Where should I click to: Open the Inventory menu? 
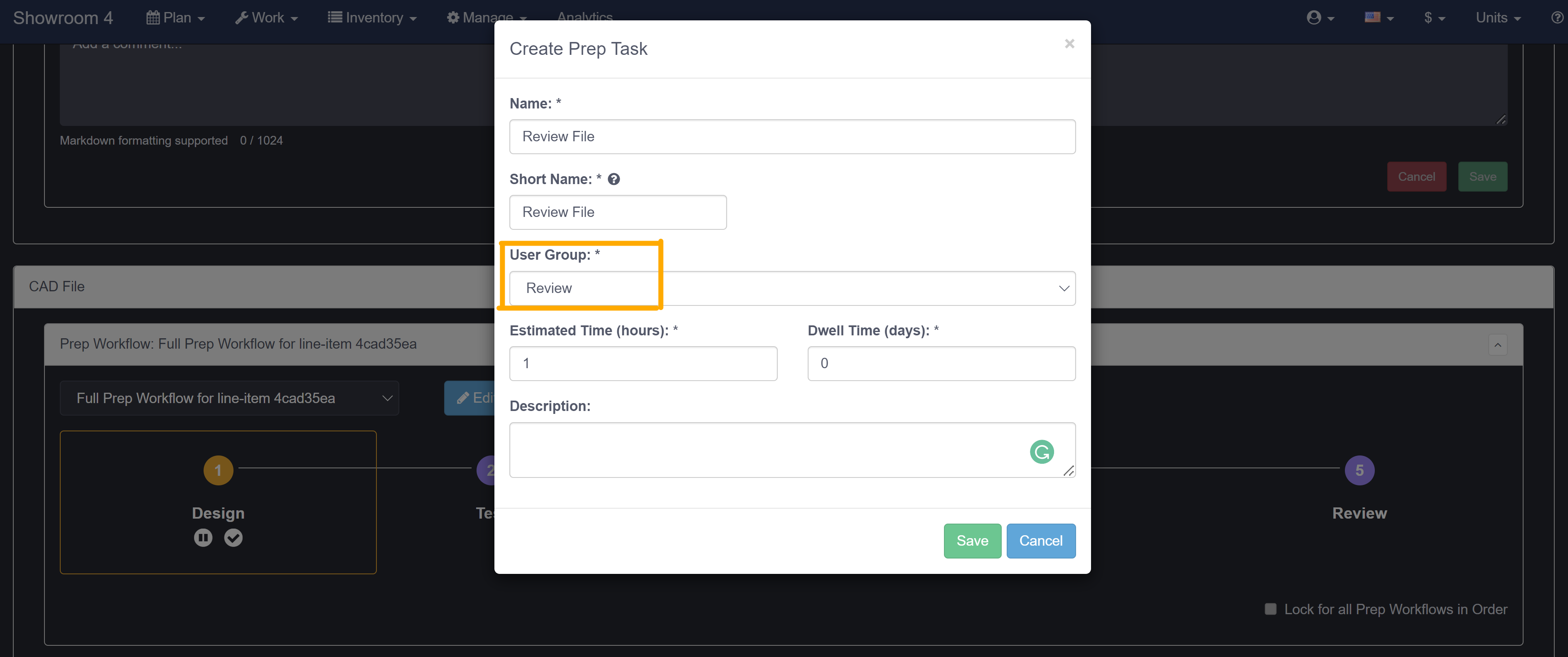click(x=372, y=17)
